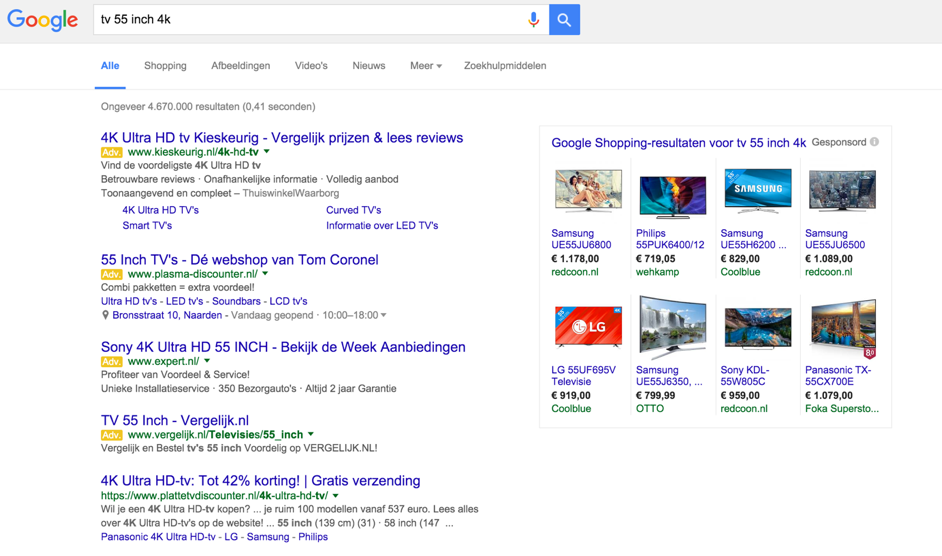
Task: Open the Shopping tab
Action: (165, 66)
